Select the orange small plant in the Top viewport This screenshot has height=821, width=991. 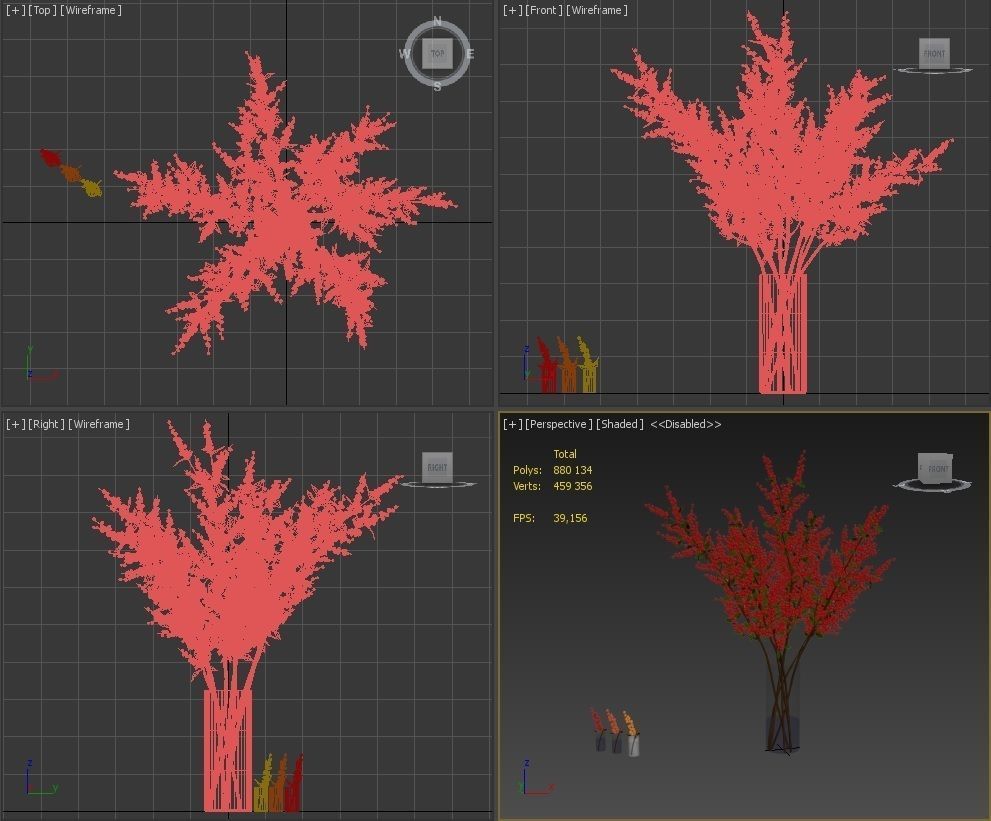[x=70, y=173]
